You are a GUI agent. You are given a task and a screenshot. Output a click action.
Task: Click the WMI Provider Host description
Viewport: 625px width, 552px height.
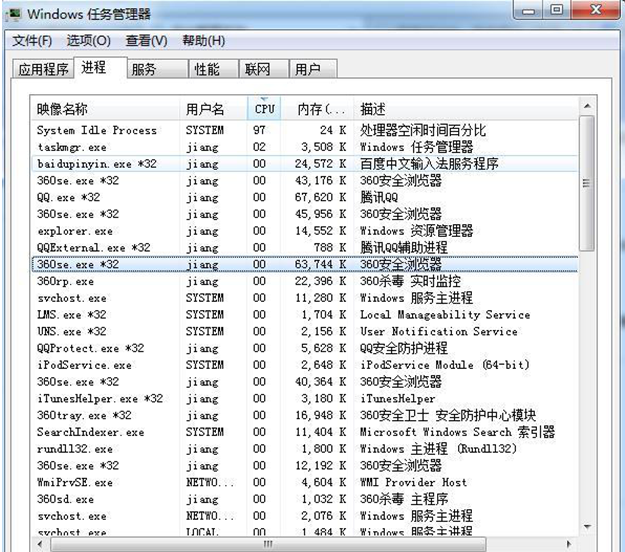413,482
